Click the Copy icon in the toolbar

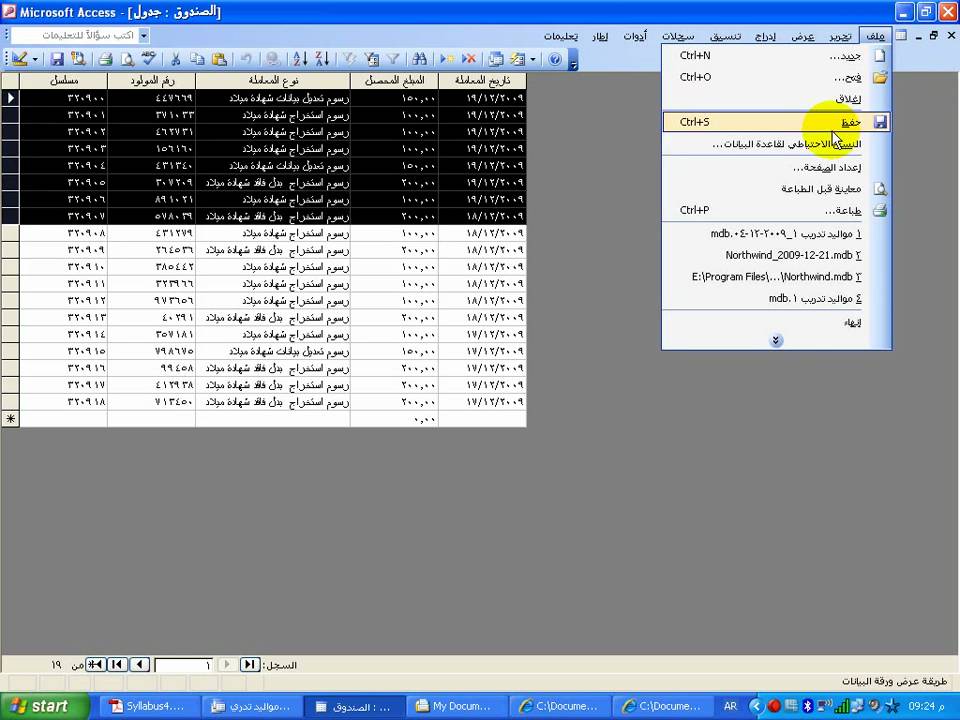tap(197, 59)
